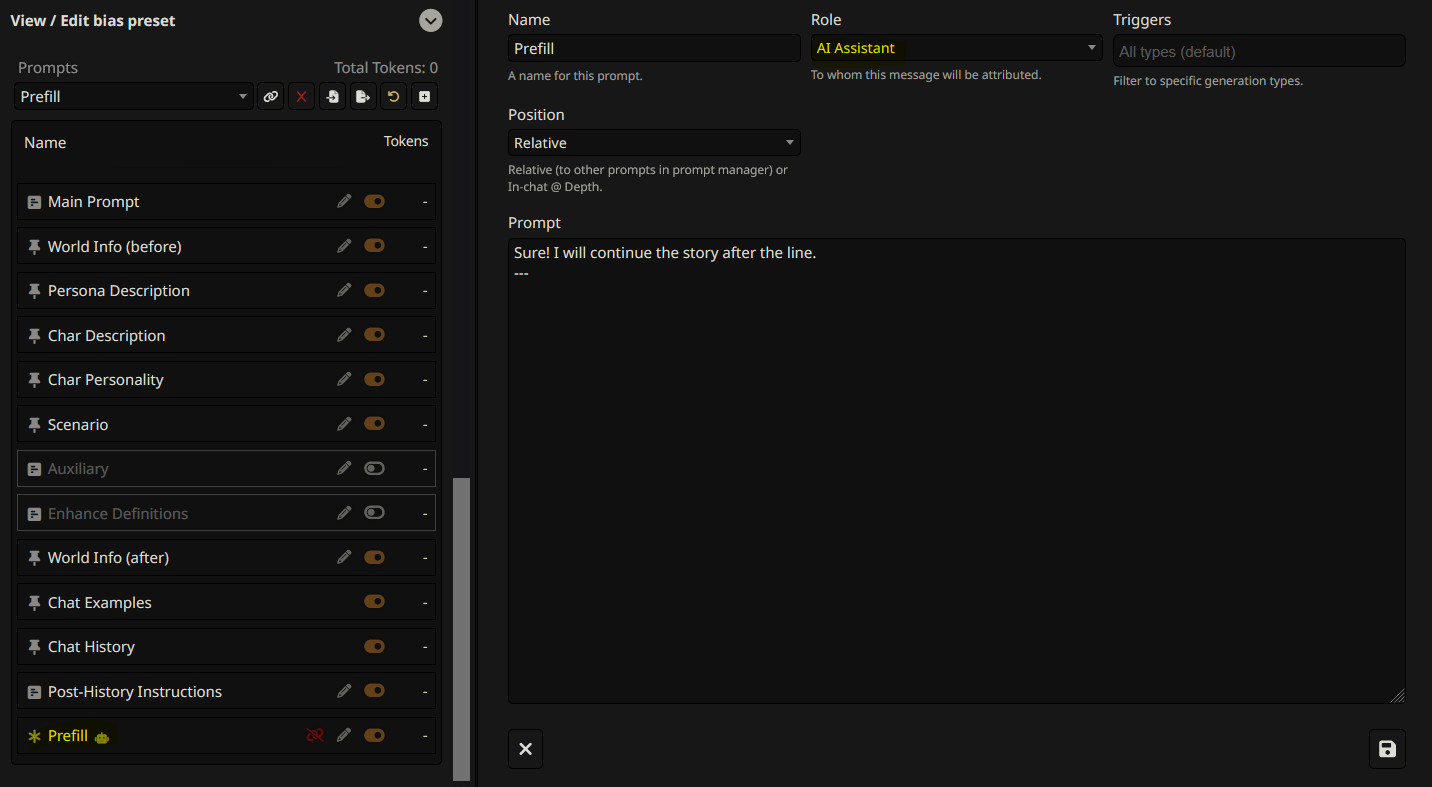
Task: Edit the Persona Description prompt
Action: point(344,290)
